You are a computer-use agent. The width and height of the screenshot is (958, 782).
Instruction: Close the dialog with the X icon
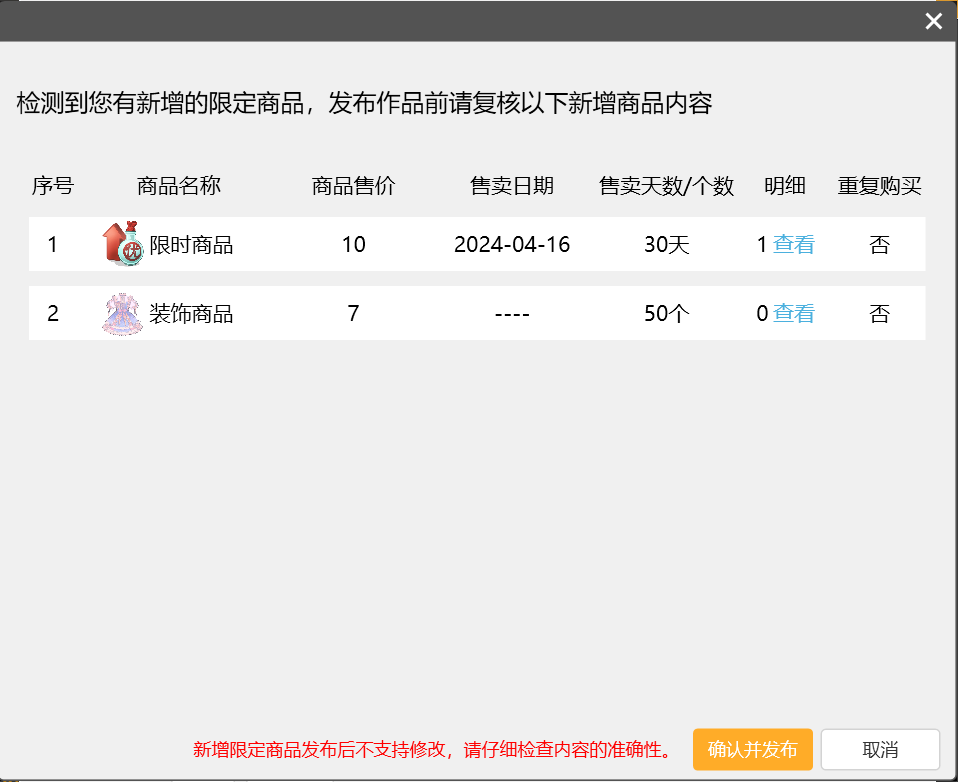(933, 22)
